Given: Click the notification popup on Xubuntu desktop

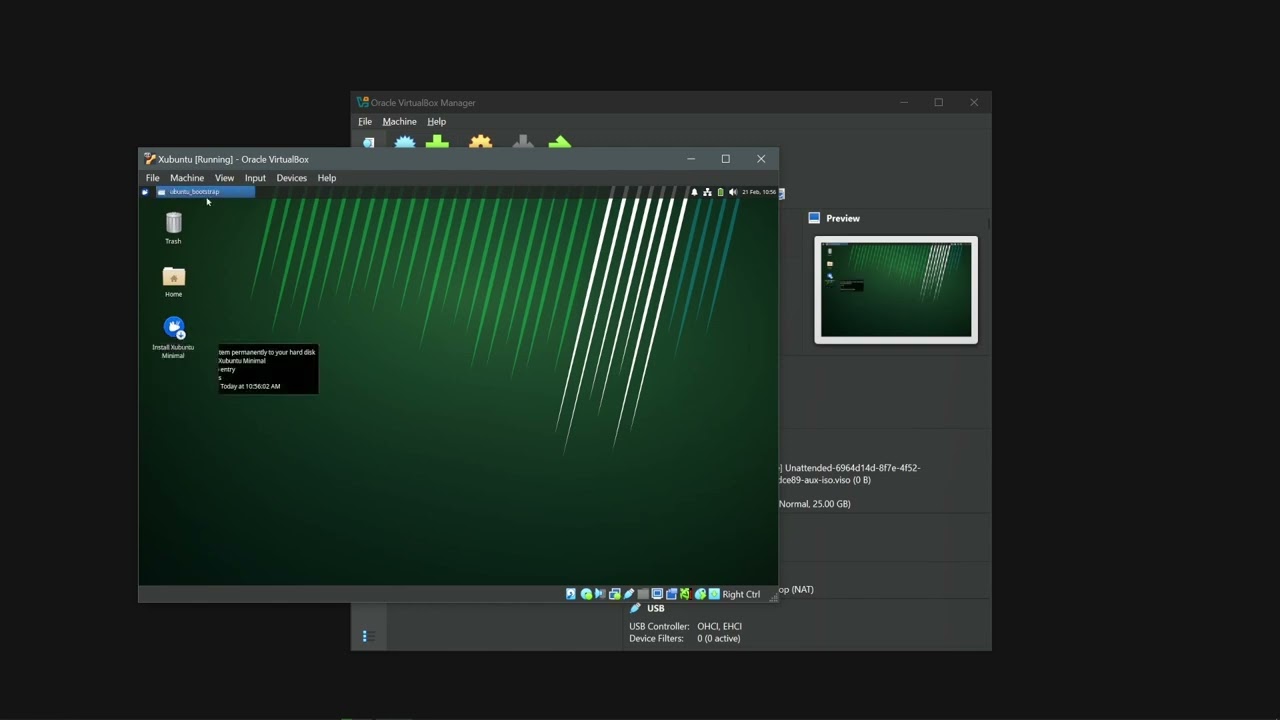Looking at the screenshot, I should (268, 369).
